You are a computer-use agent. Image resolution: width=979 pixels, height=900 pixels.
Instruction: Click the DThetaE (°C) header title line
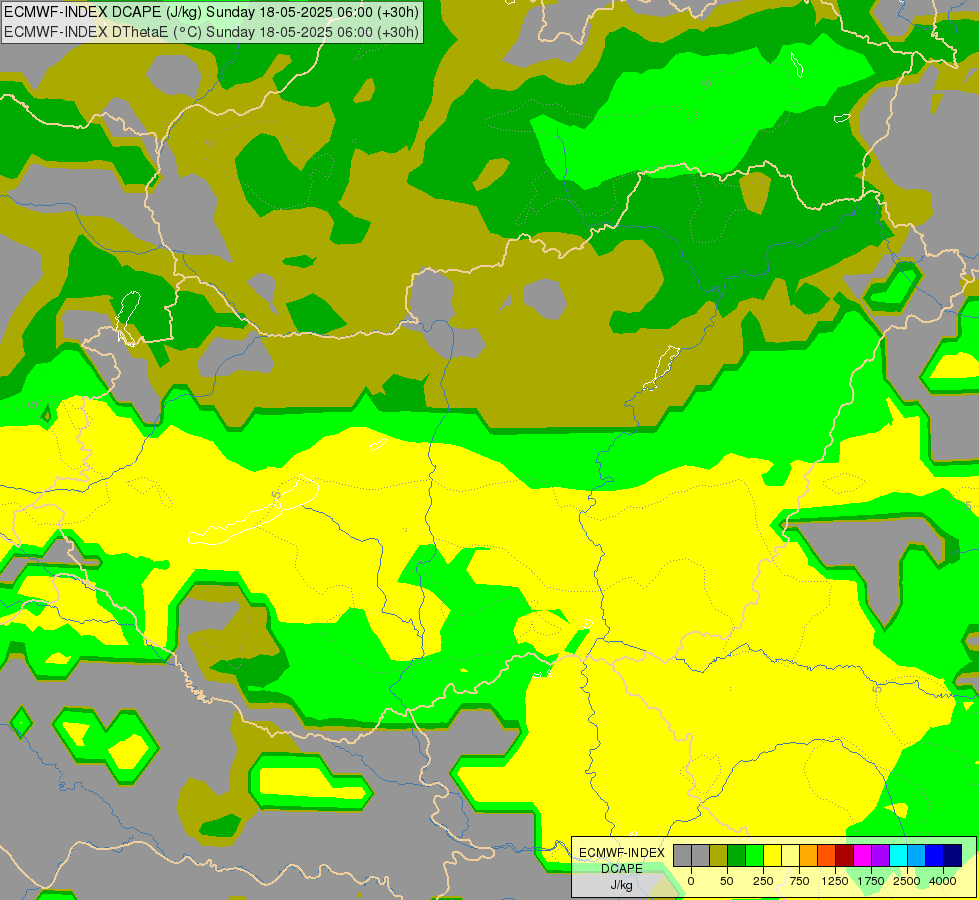click(x=211, y=32)
